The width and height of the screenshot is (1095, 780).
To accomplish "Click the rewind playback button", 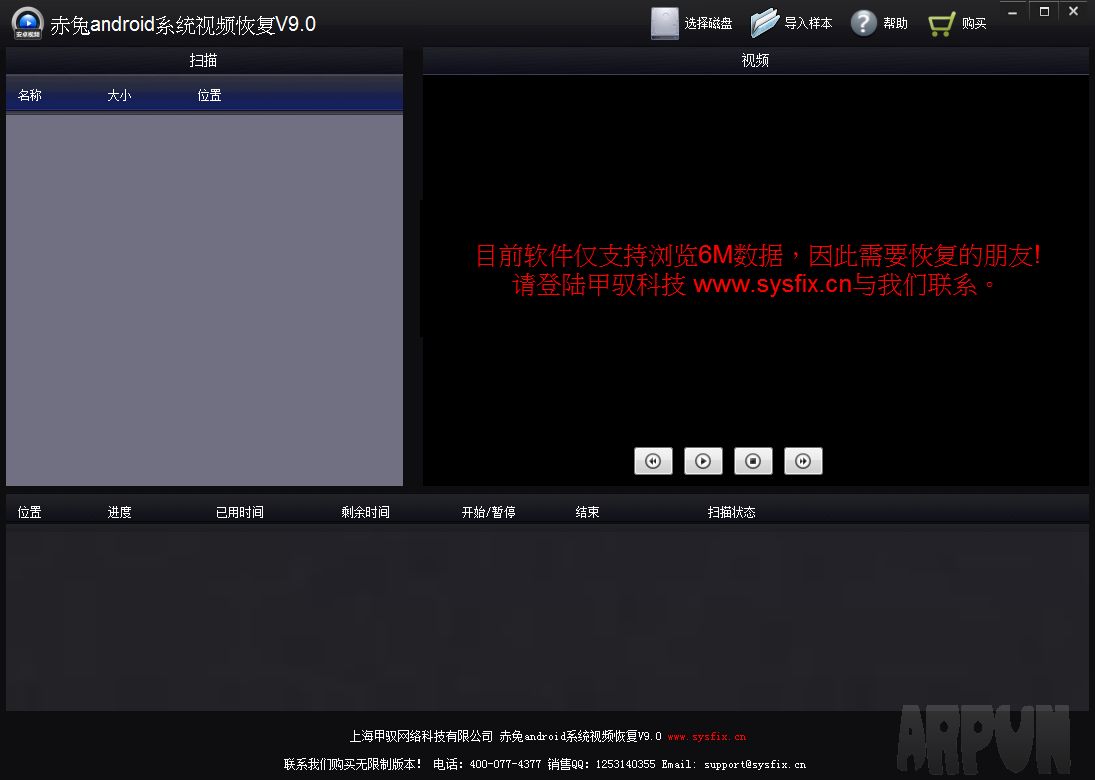I will click(x=653, y=461).
